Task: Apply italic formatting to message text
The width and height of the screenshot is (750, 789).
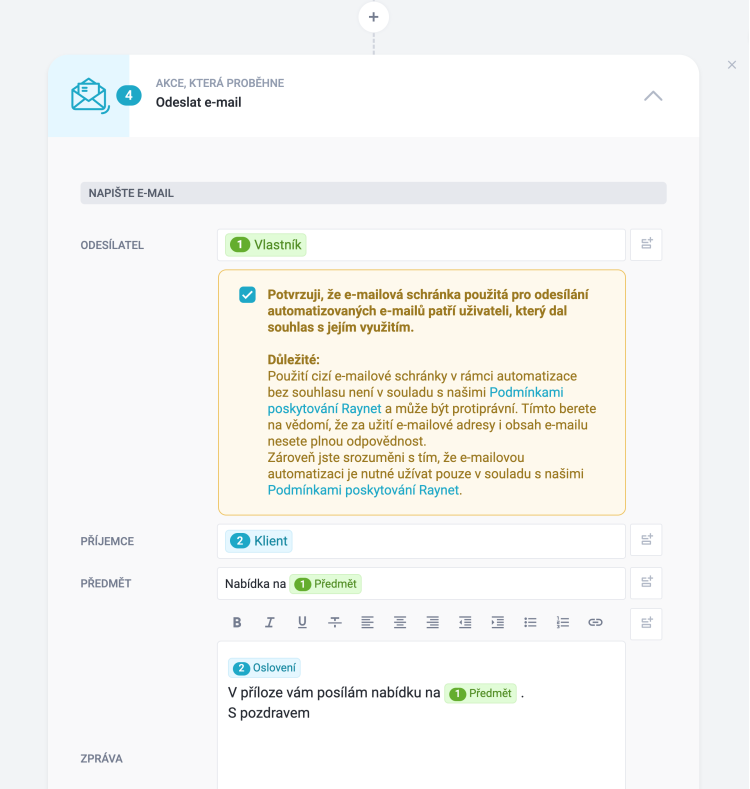Action: (x=269, y=622)
